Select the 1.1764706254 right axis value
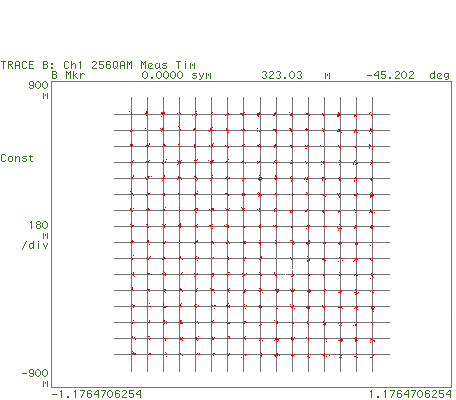The image size is (456, 400). pyautogui.click(x=411, y=394)
